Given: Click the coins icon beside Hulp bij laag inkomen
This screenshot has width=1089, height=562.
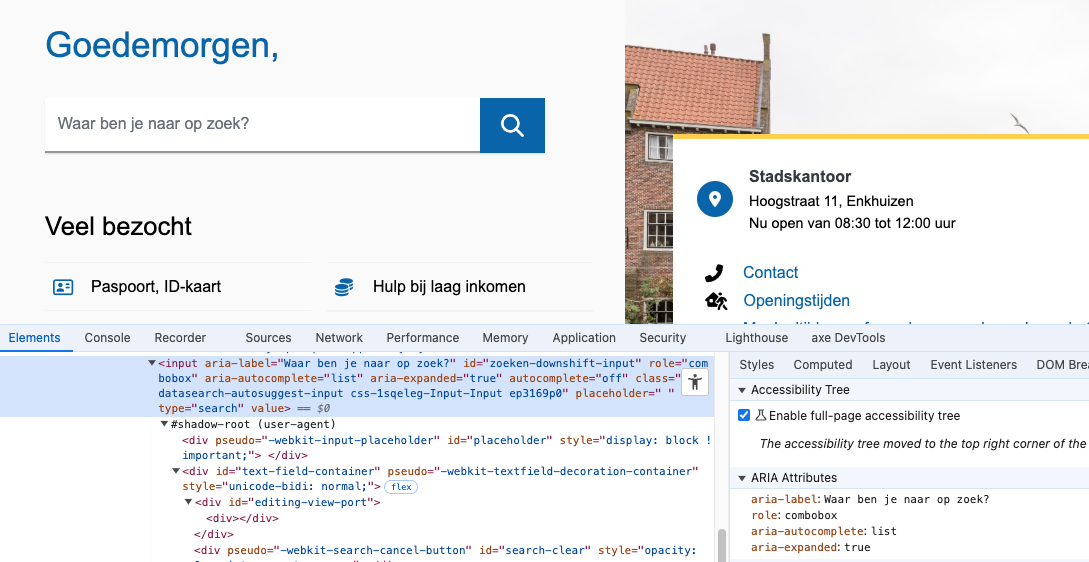Looking at the screenshot, I should click(x=344, y=287).
